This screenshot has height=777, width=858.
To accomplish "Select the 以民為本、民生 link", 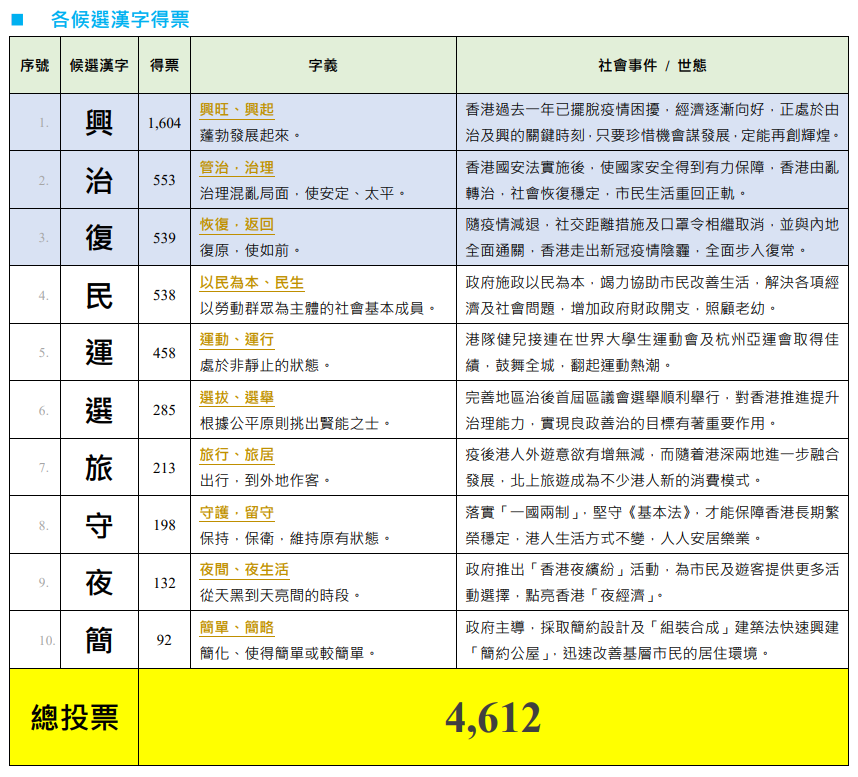I will [251, 283].
